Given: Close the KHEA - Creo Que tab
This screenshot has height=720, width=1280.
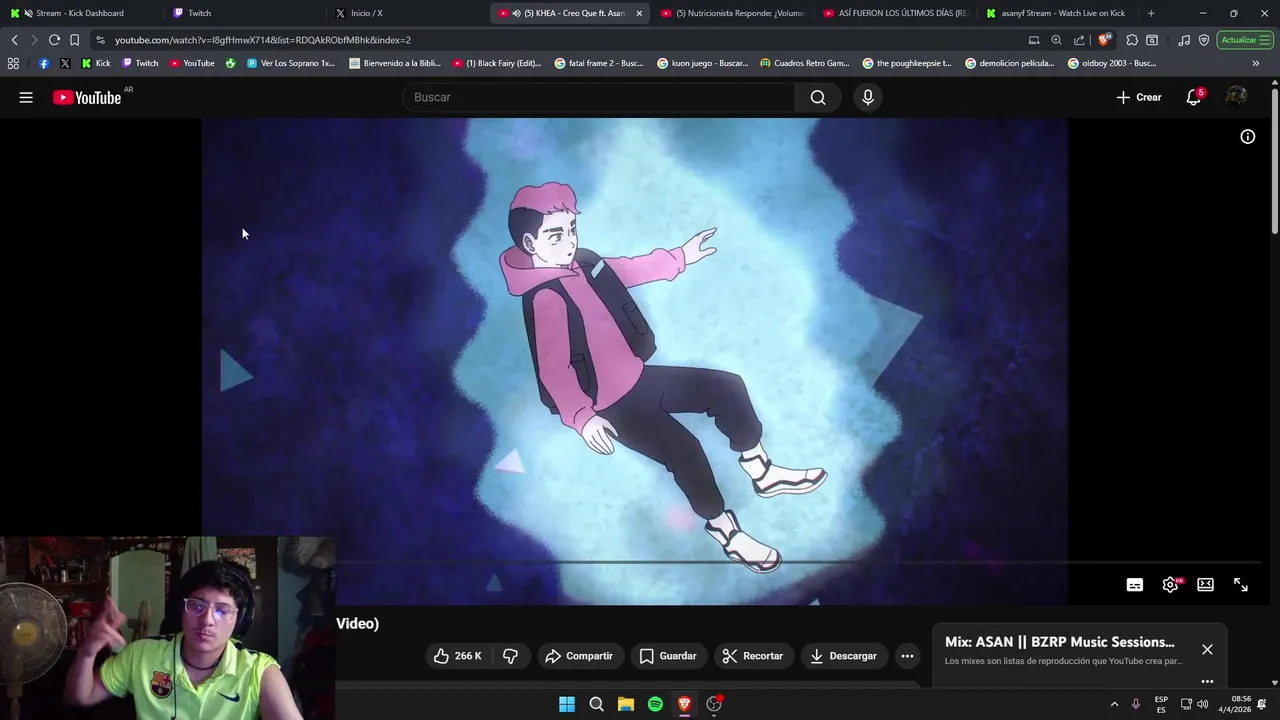Looking at the screenshot, I should point(639,13).
